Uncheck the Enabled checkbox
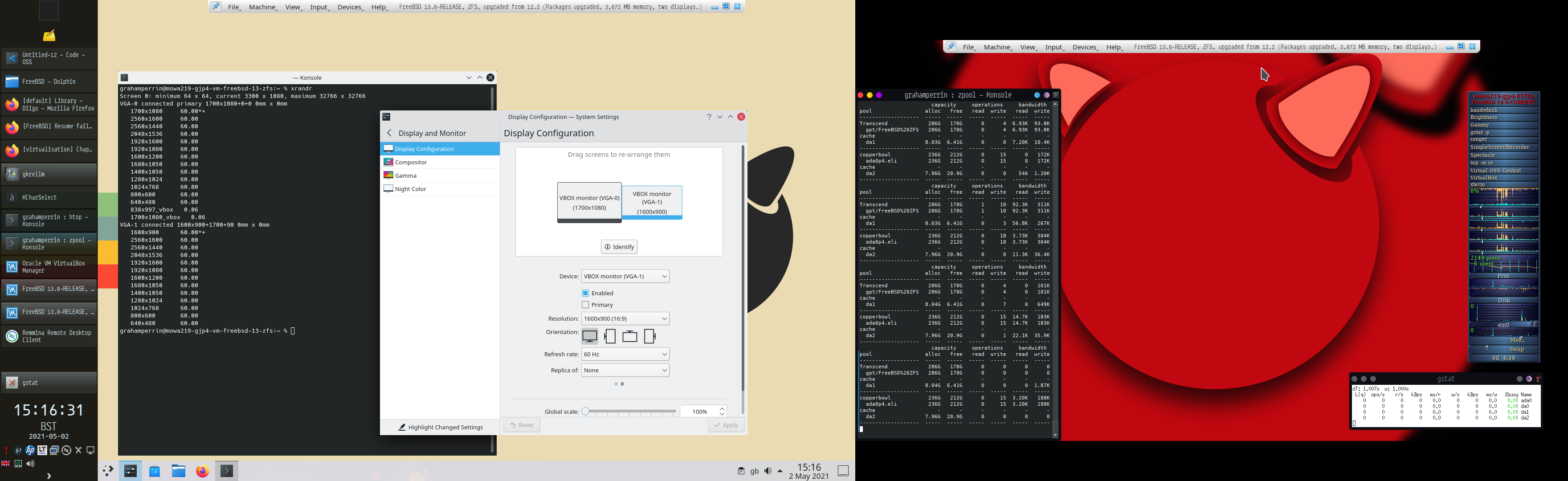Image resolution: width=1568 pixels, height=481 pixels. tap(585, 293)
